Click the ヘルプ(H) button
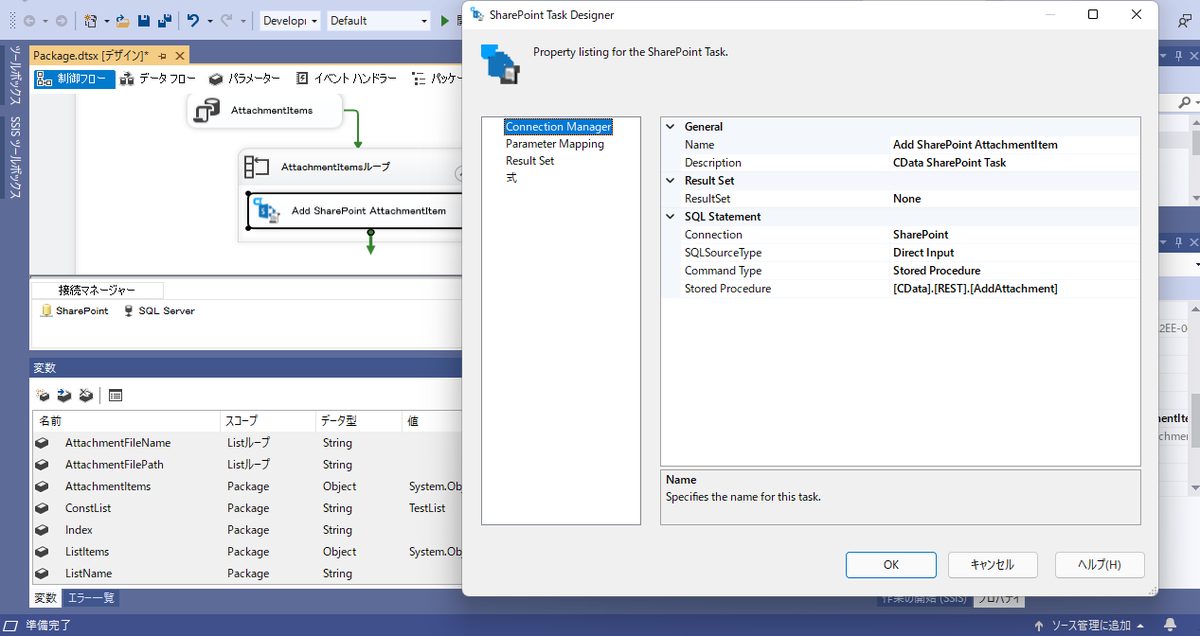Screen dimensions: 1200x636 [1099, 565]
